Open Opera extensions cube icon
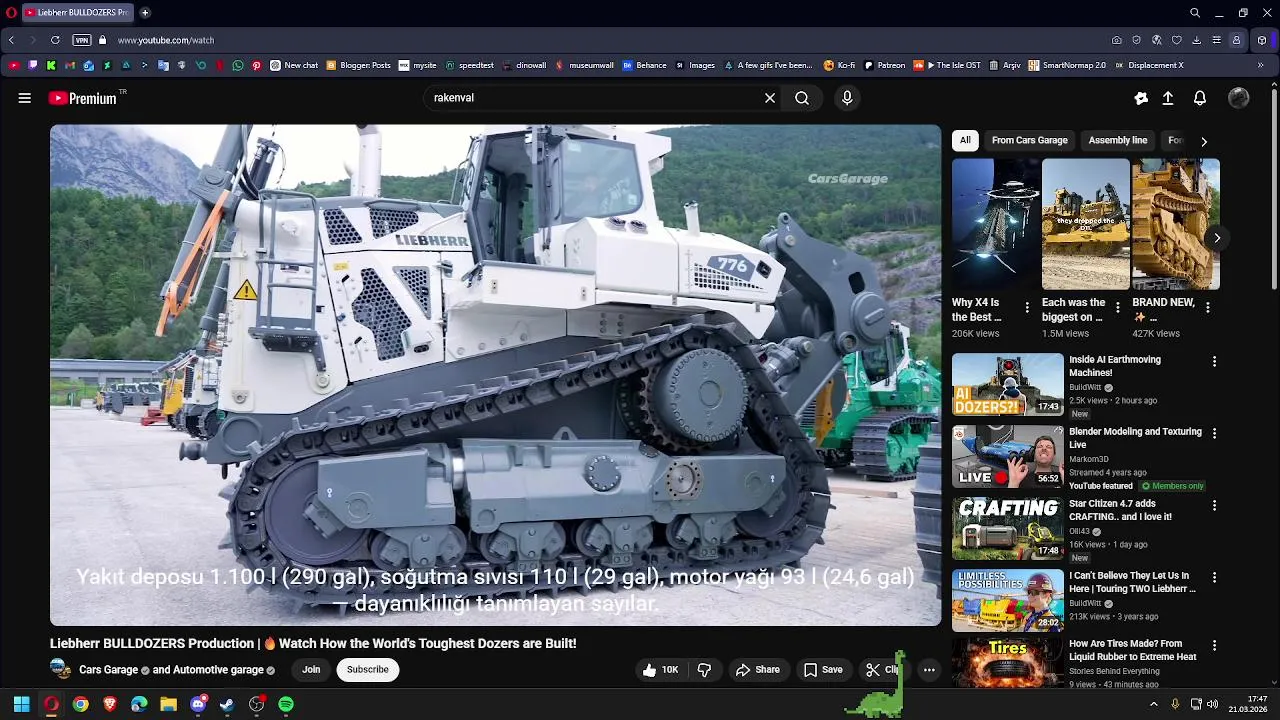Image resolution: width=1280 pixels, height=720 pixels. 1261,40
